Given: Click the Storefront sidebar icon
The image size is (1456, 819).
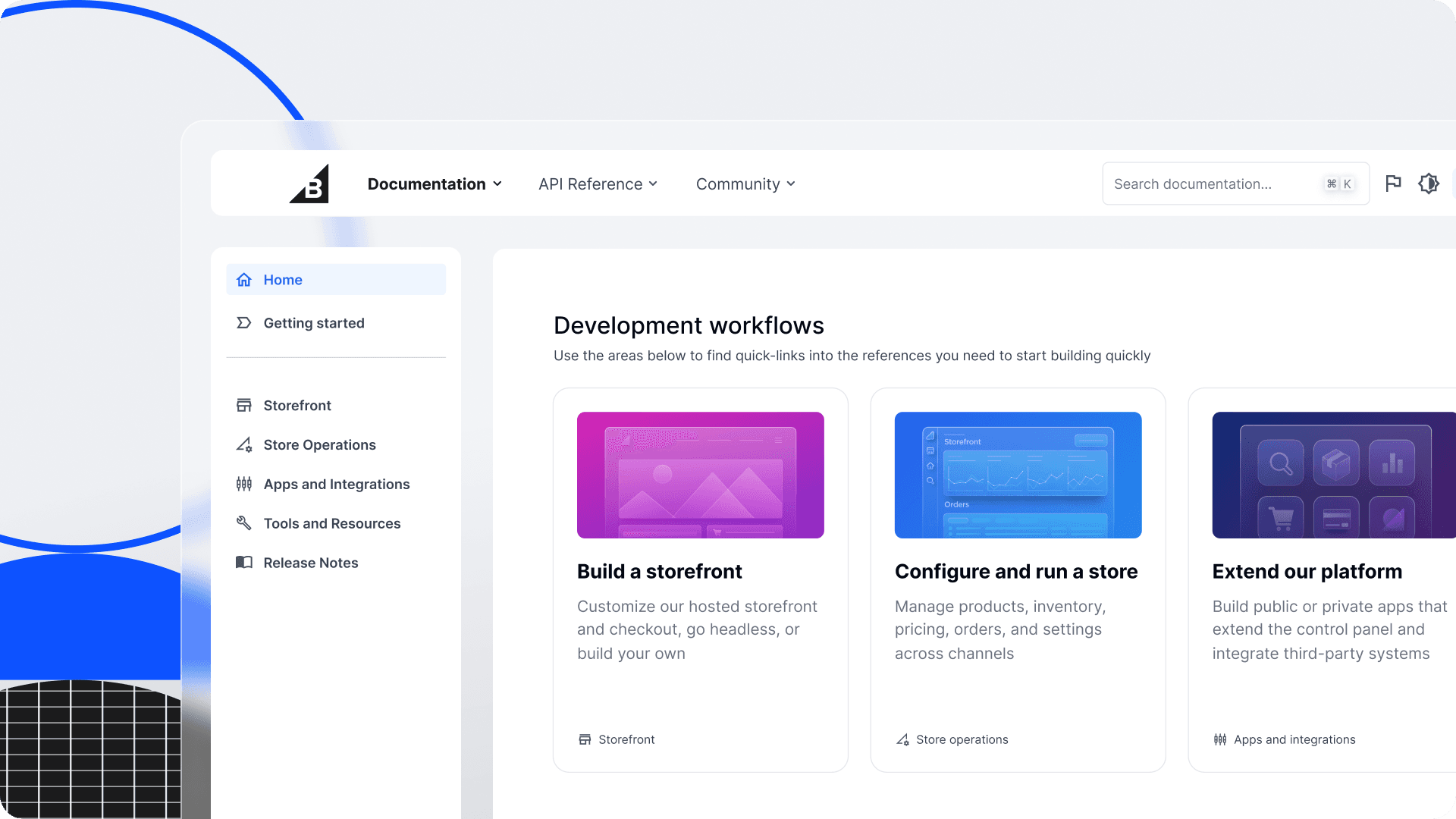Looking at the screenshot, I should [244, 406].
